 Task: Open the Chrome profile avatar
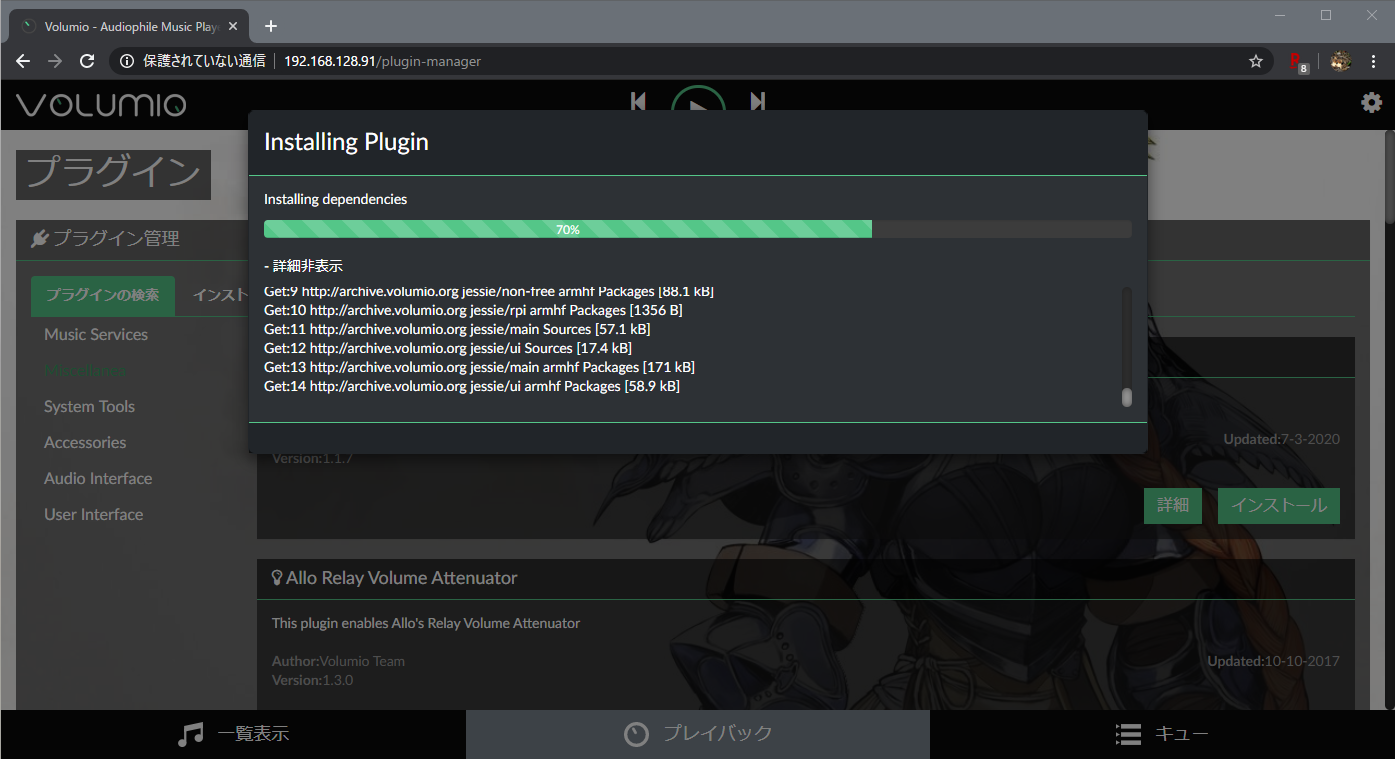(1341, 61)
